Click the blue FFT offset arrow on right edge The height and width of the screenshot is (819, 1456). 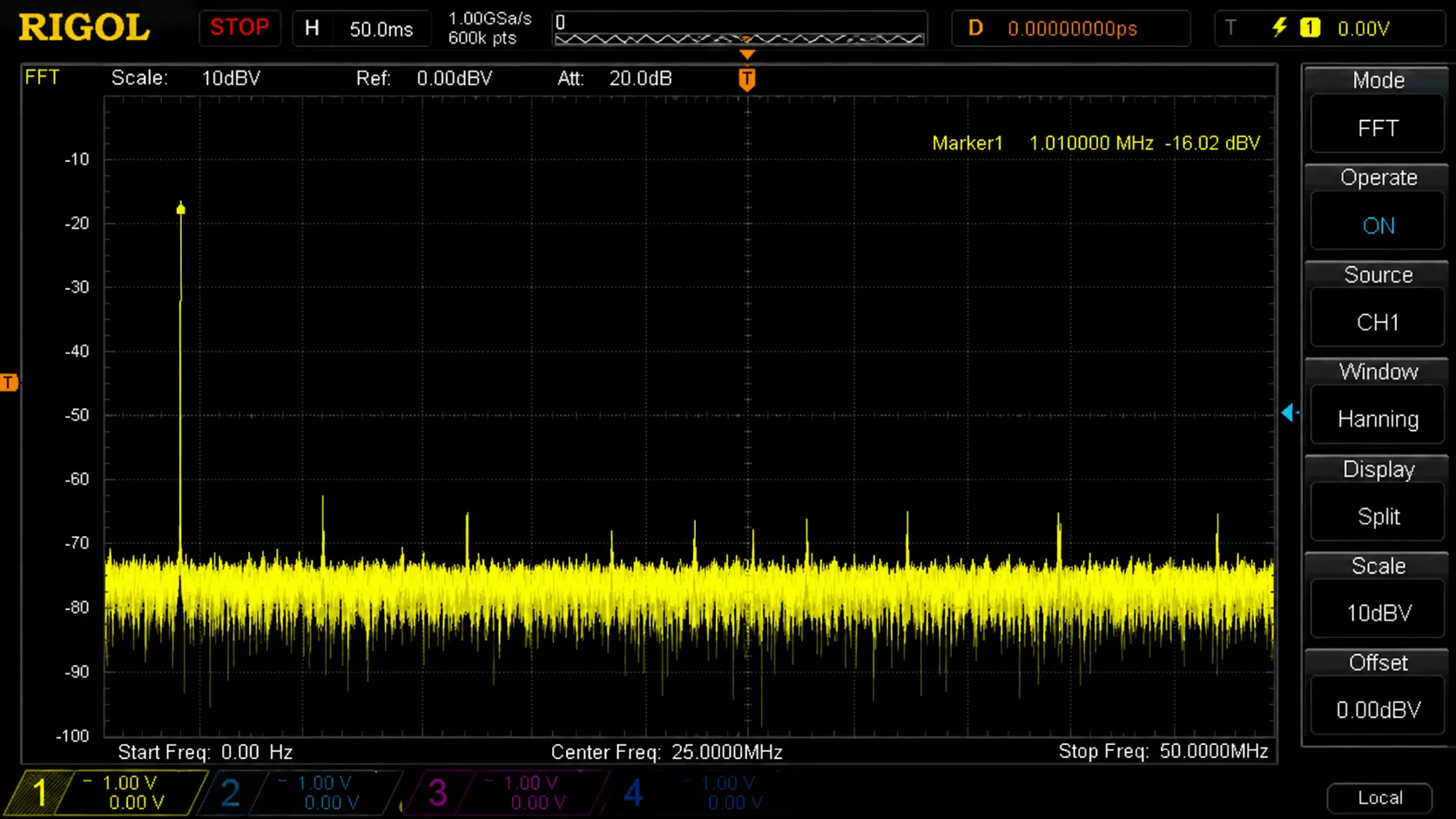1290,413
